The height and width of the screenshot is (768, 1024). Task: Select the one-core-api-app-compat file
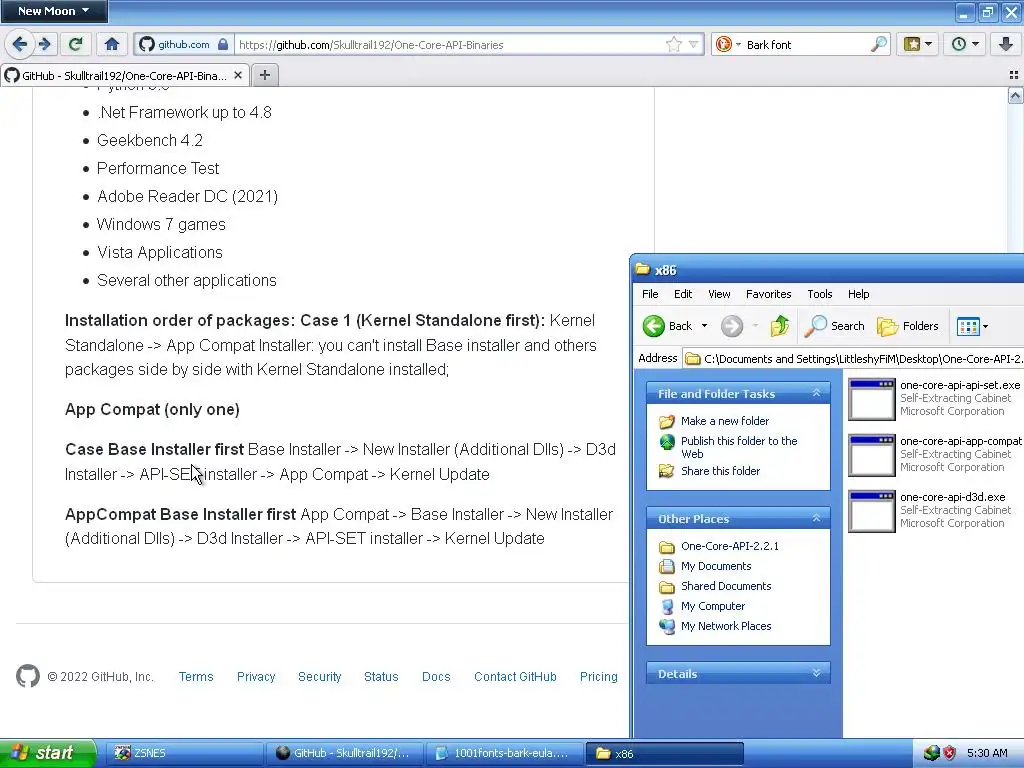pos(935,455)
